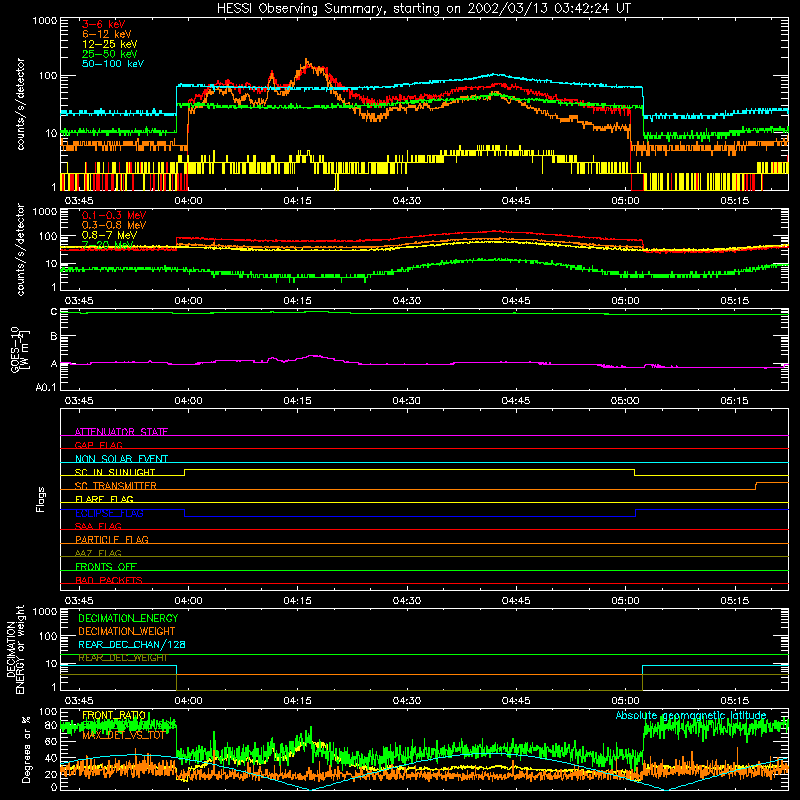Select the red 3-6 keV legend label
800x800 pixels.
coord(103,24)
